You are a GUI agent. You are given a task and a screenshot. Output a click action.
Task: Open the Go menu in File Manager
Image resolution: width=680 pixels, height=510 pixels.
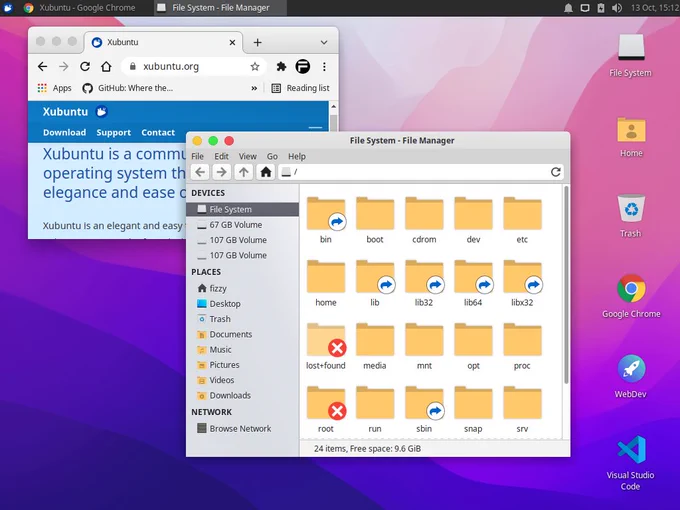pyautogui.click(x=272, y=156)
